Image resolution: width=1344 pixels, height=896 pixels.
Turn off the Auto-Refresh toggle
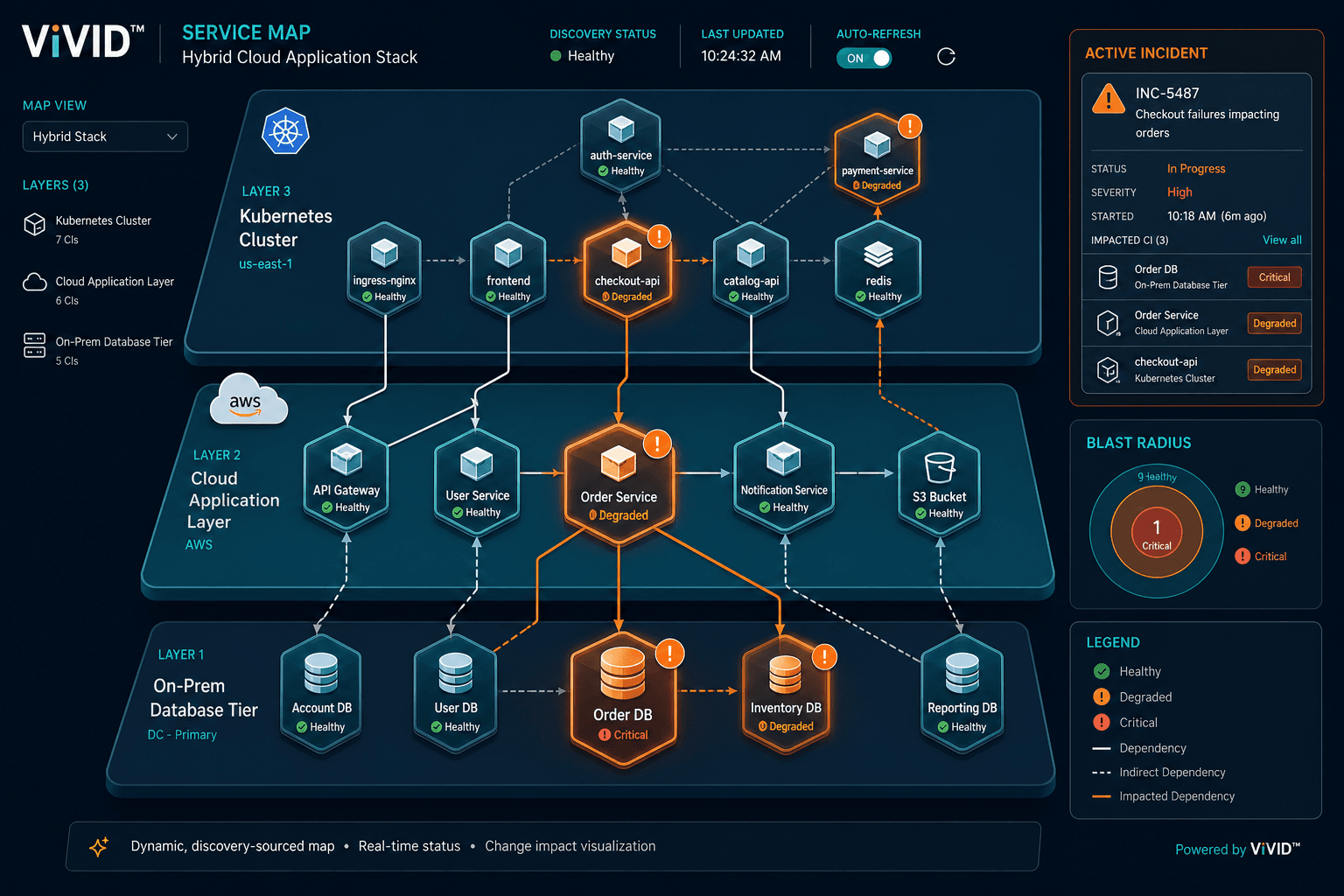(x=864, y=58)
